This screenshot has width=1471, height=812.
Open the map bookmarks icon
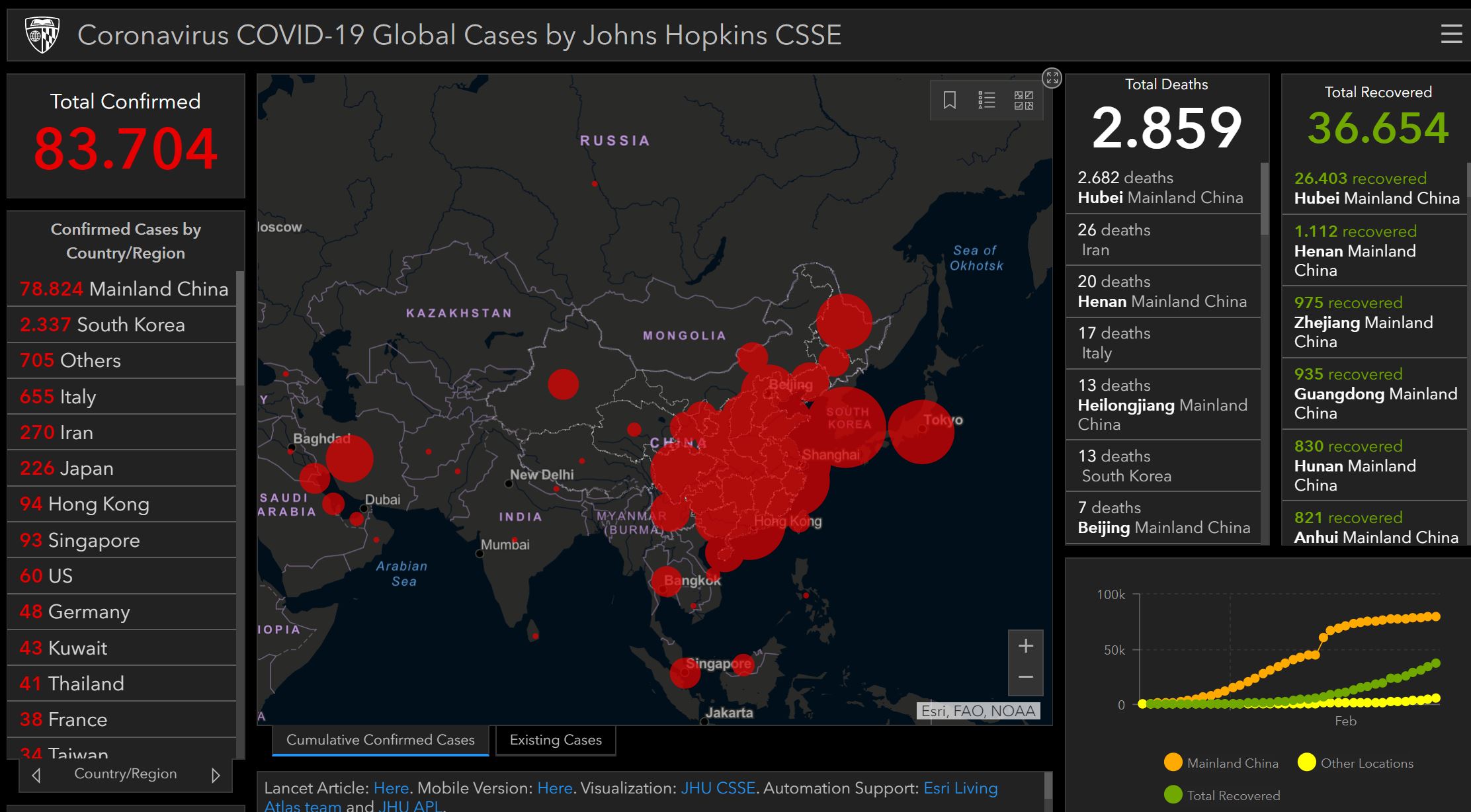[x=949, y=101]
